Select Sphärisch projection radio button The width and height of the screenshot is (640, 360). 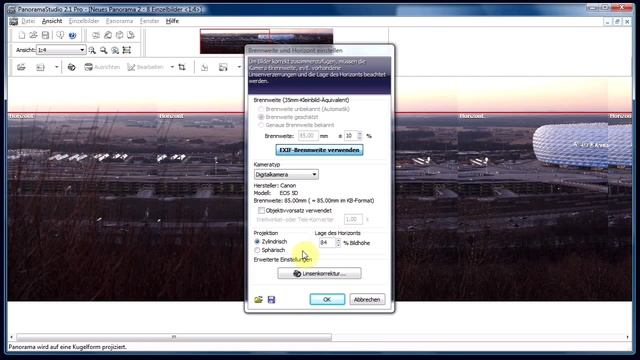point(257,250)
